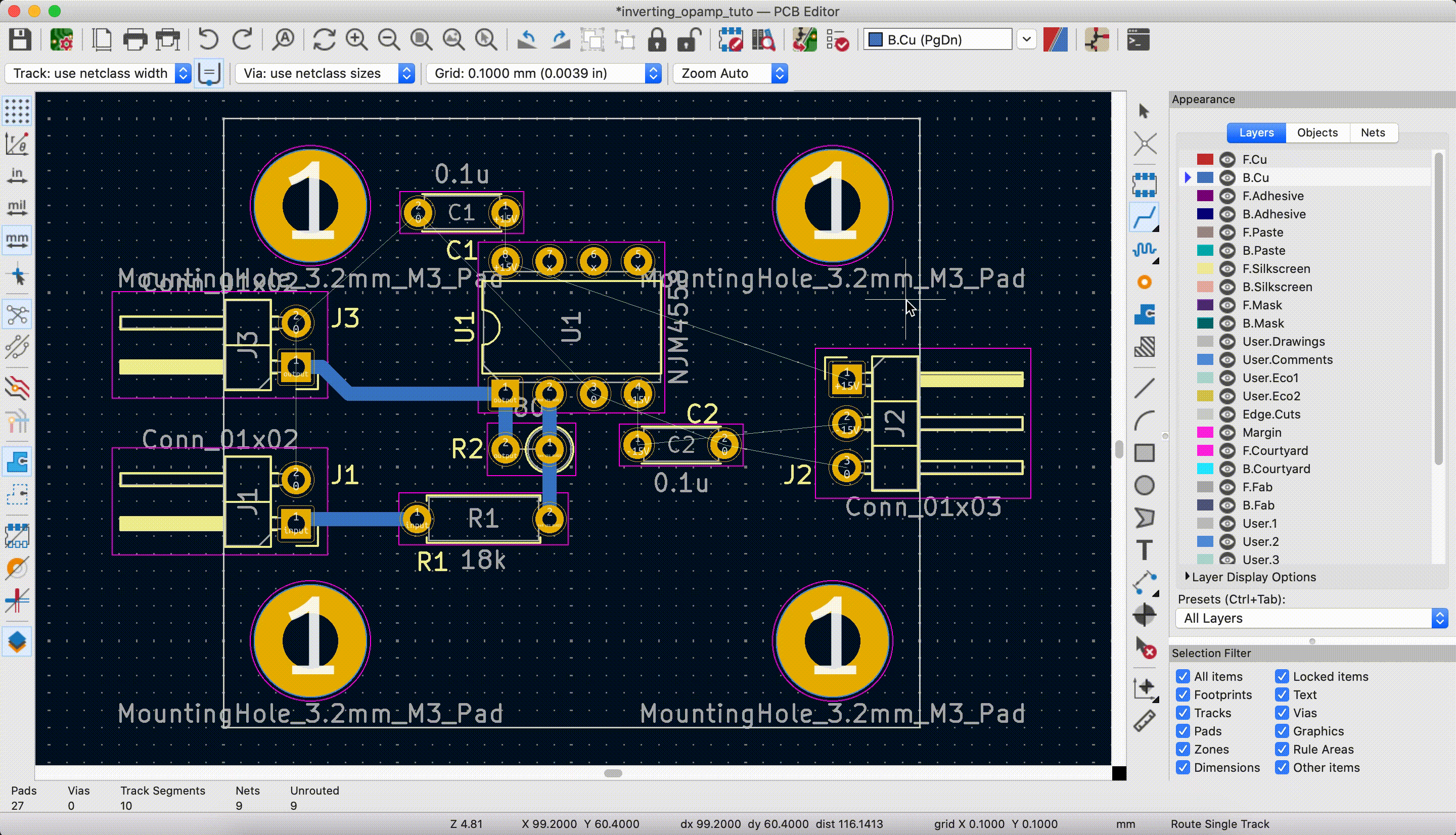Click the Undo action icon
The image size is (1456, 835).
click(x=208, y=40)
